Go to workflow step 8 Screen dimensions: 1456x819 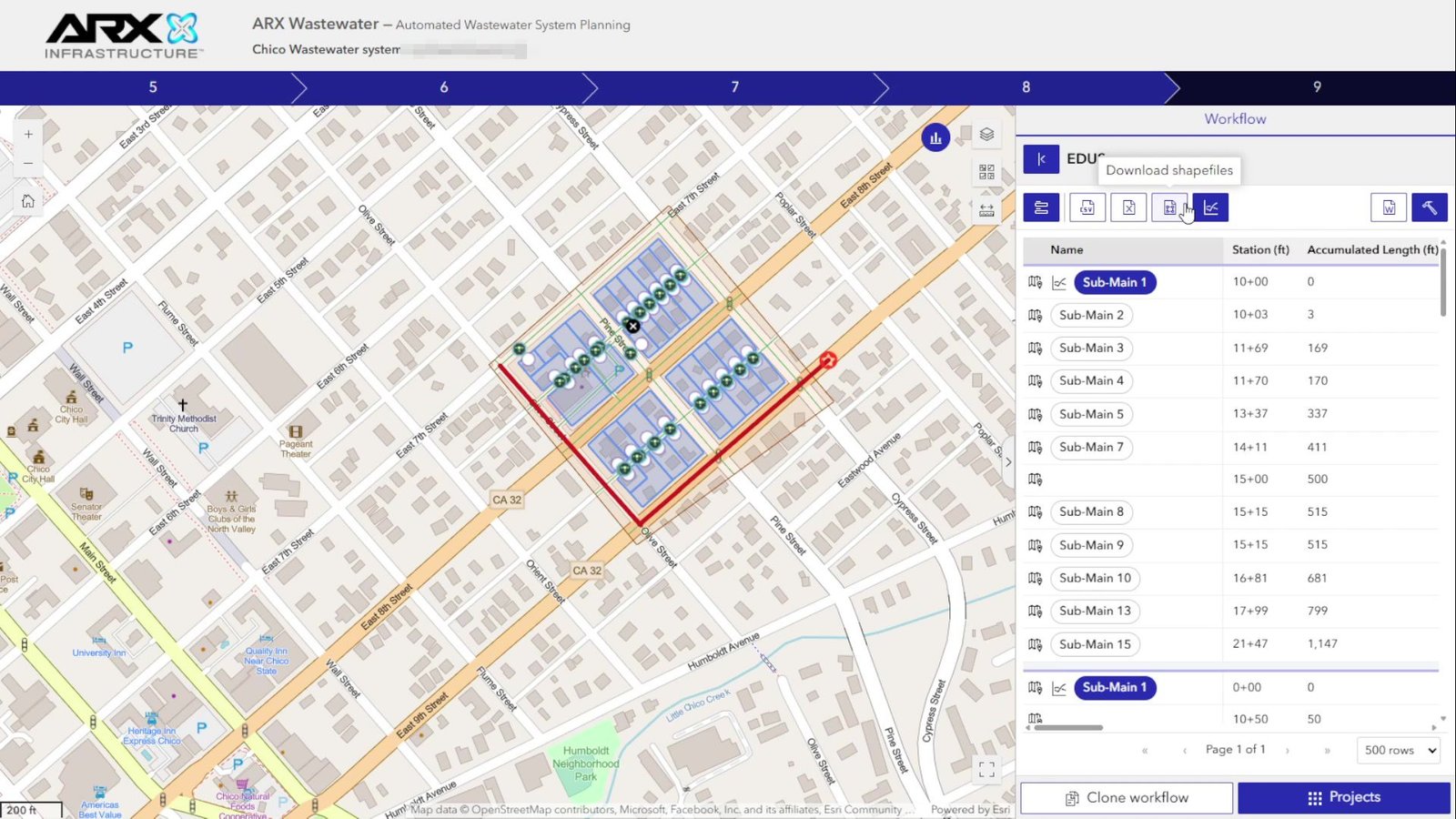point(1026,87)
